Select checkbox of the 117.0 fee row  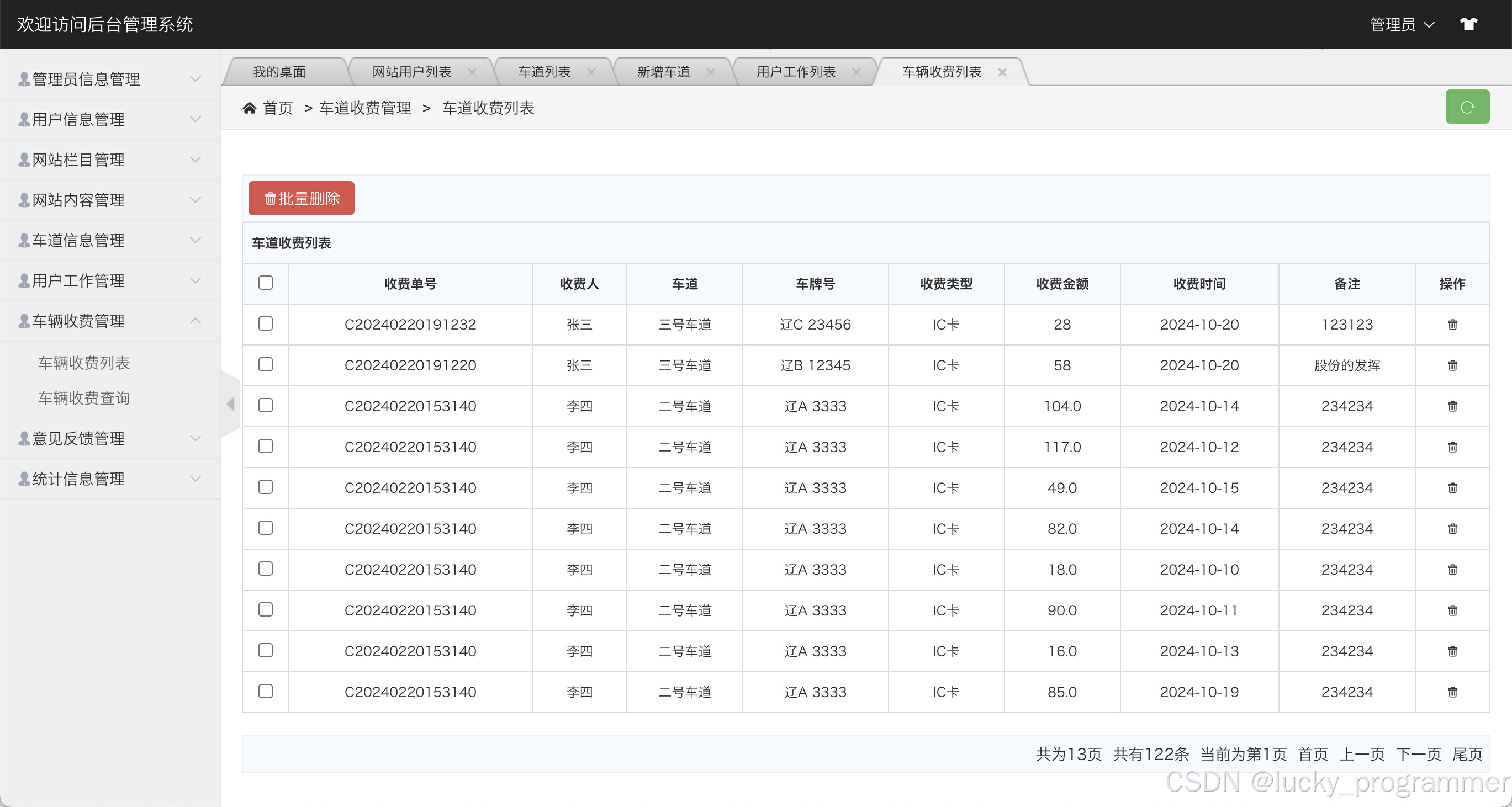tap(265, 447)
